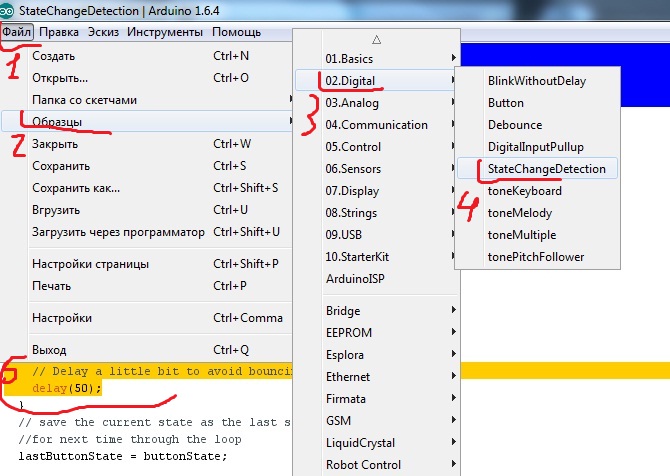Choose Сохранить как... menu entry
The width and height of the screenshot is (670, 476).
[x=76, y=188]
